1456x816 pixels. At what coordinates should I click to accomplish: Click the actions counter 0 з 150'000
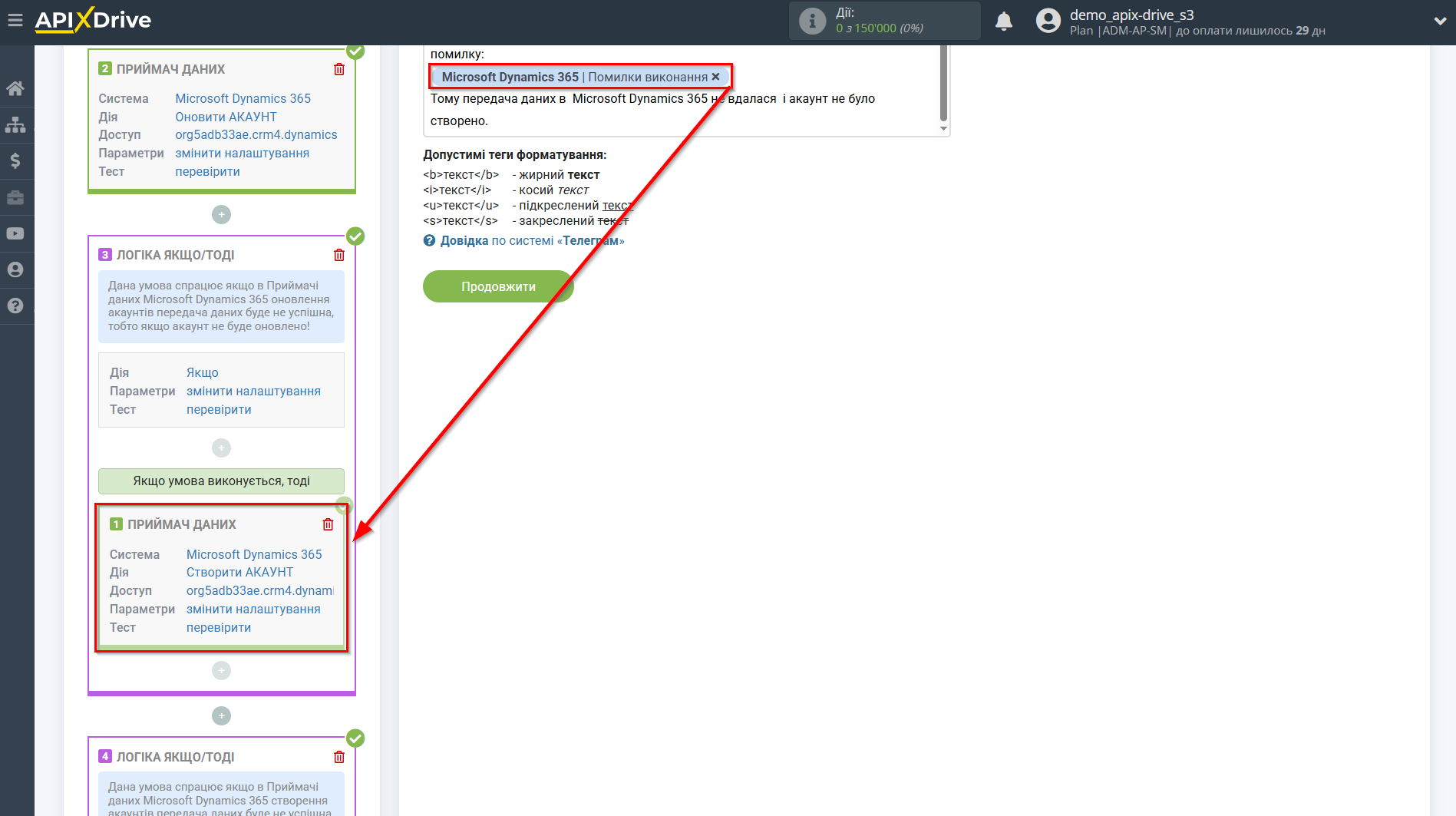pyautogui.click(x=880, y=28)
